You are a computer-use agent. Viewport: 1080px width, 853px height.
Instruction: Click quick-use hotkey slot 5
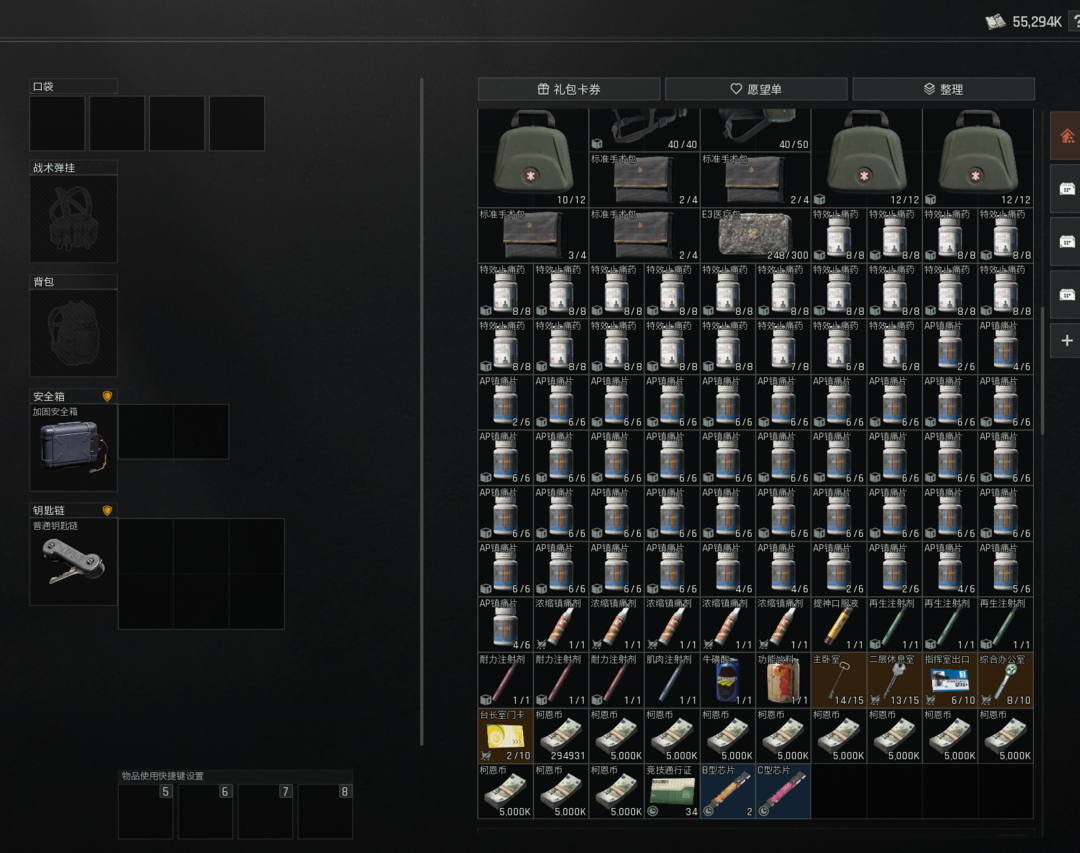tap(145, 811)
